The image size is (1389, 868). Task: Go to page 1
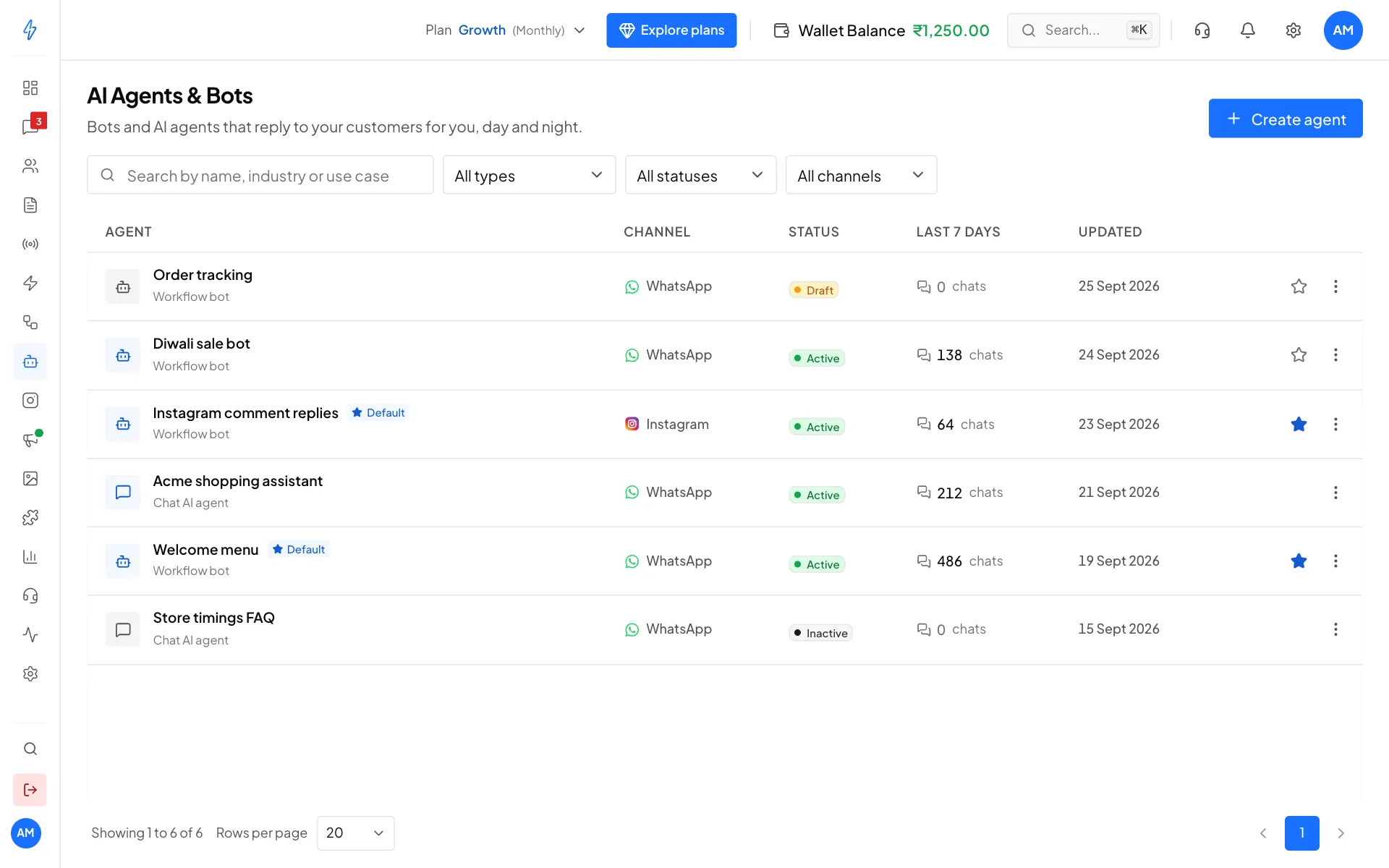(1301, 833)
